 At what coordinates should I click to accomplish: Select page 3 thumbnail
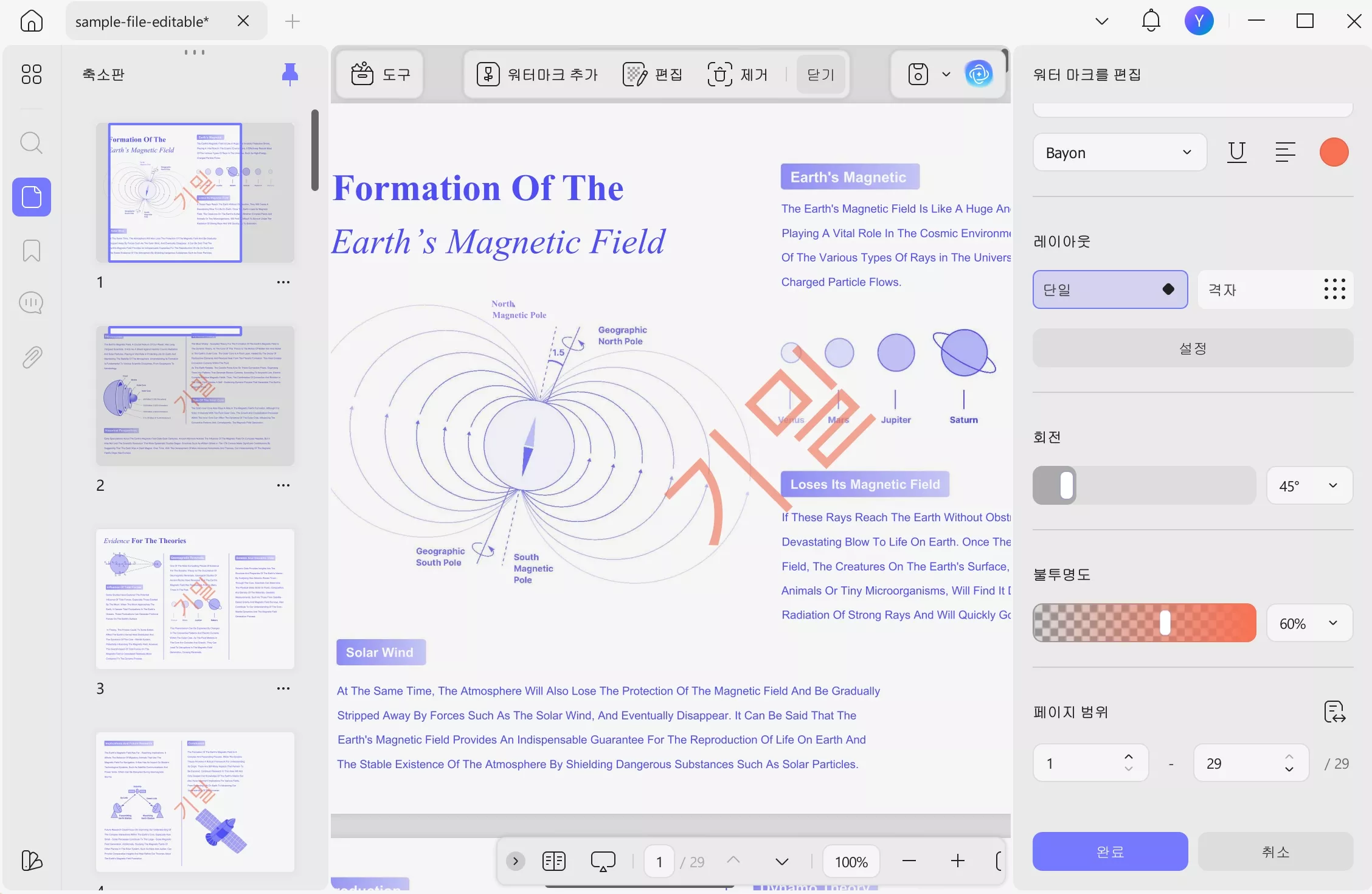point(195,599)
